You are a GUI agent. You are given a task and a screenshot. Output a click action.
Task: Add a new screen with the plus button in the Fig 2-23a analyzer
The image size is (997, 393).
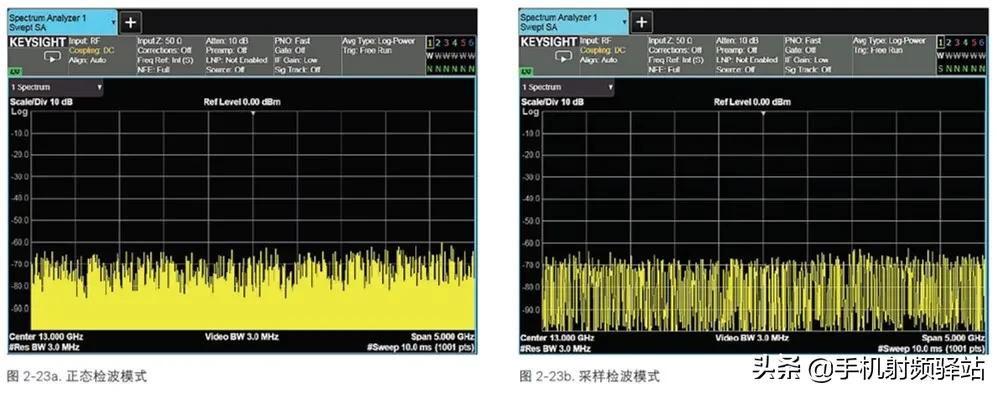coord(130,23)
